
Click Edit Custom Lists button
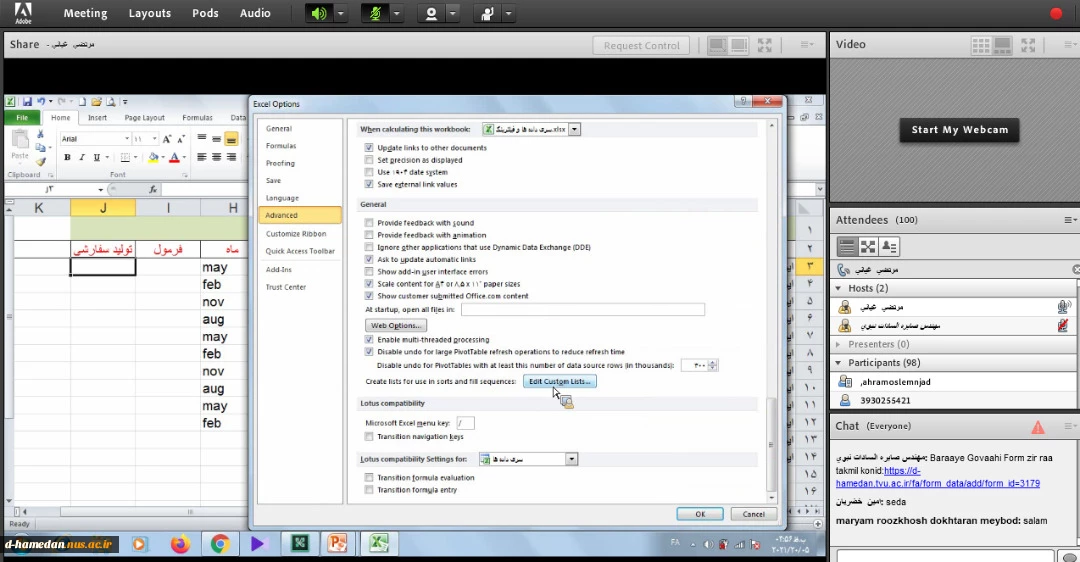(x=559, y=381)
